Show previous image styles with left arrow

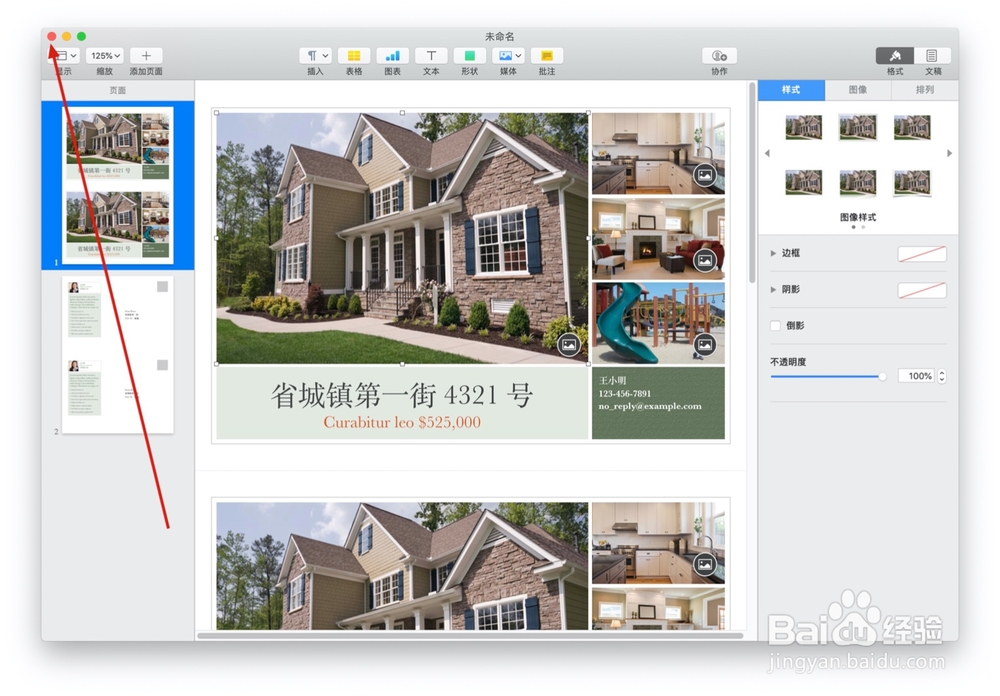tap(767, 153)
